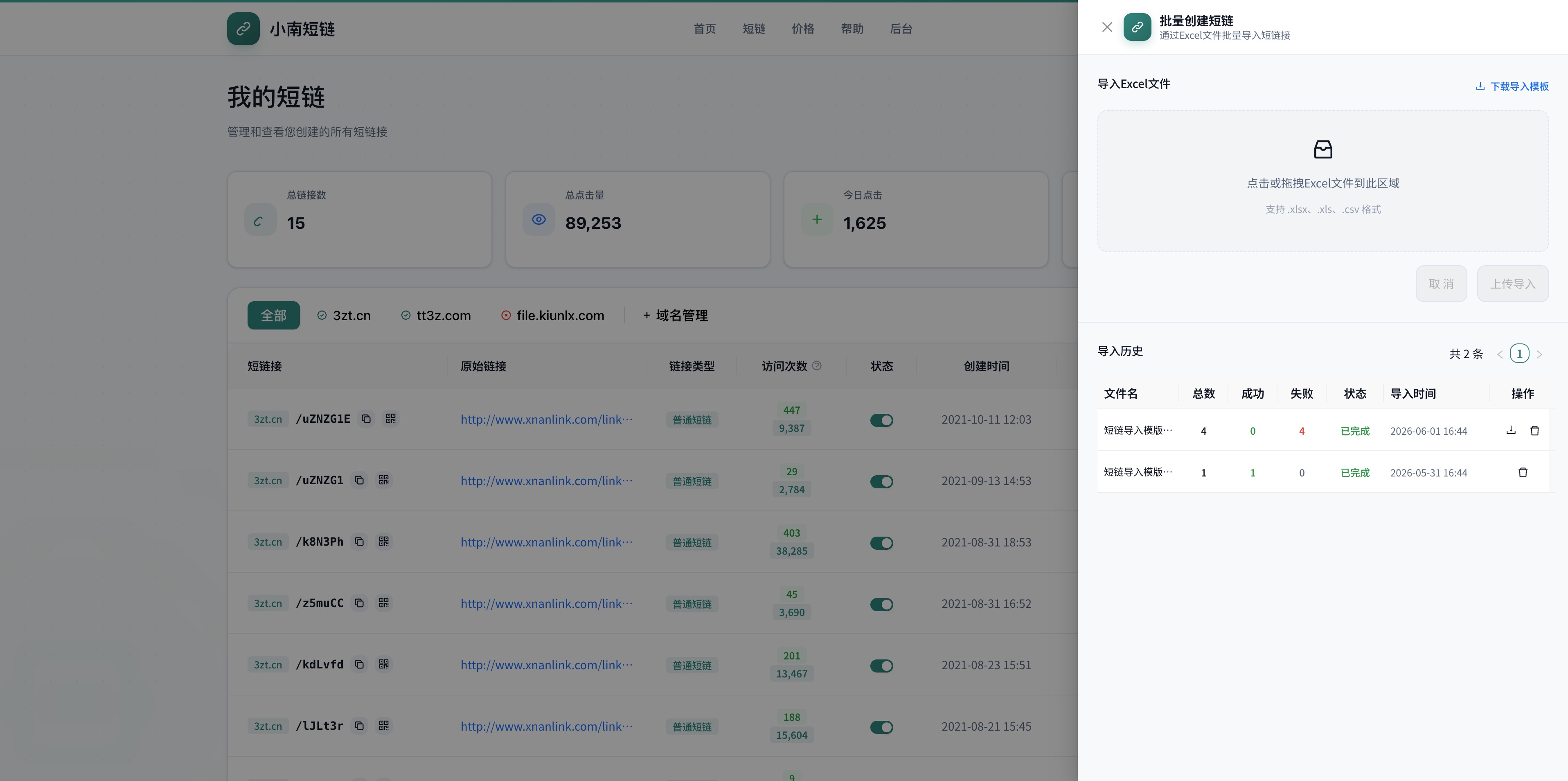Click the 普通短链 tag in /z5muCC row
The image size is (1568, 781).
692,604
